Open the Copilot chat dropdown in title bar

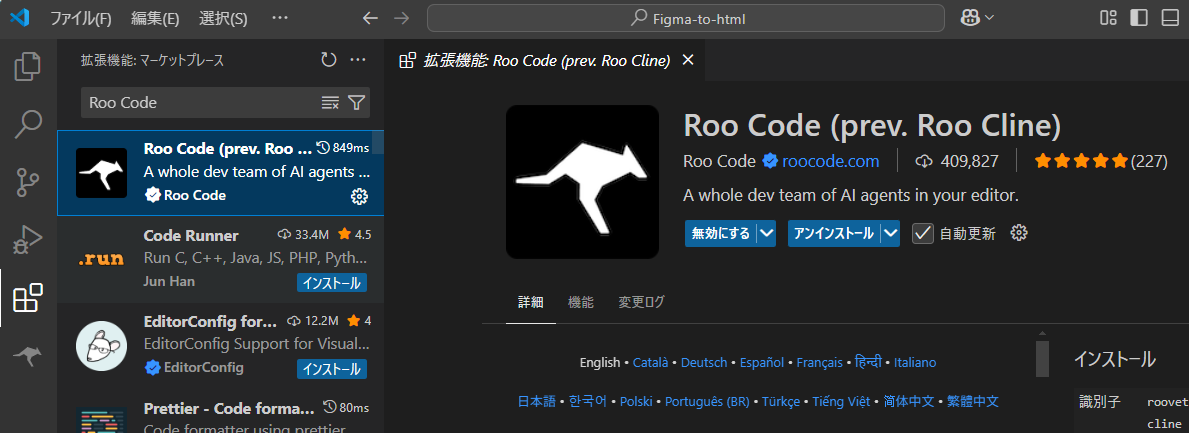pyautogui.click(x=977, y=18)
